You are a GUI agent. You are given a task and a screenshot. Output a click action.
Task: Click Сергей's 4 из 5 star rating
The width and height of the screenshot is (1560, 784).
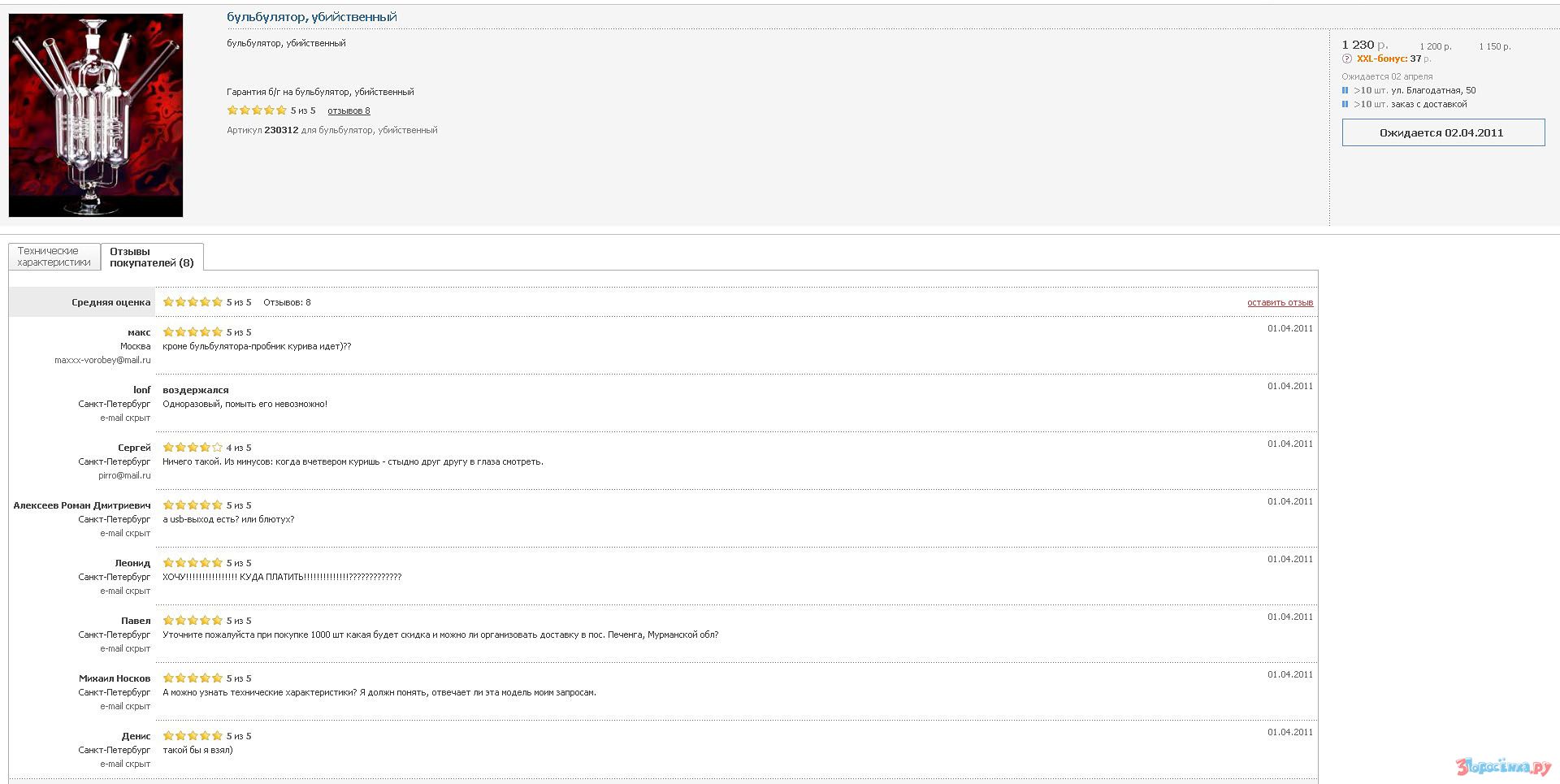click(193, 448)
